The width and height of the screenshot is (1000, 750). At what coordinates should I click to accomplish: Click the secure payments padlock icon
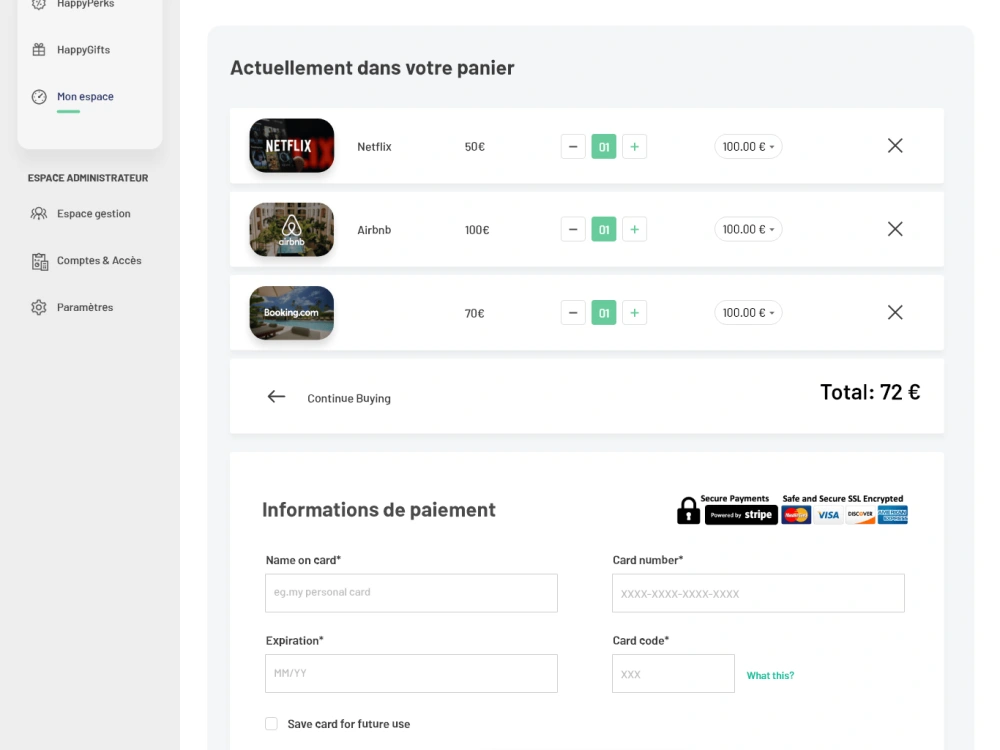(x=688, y=511)
